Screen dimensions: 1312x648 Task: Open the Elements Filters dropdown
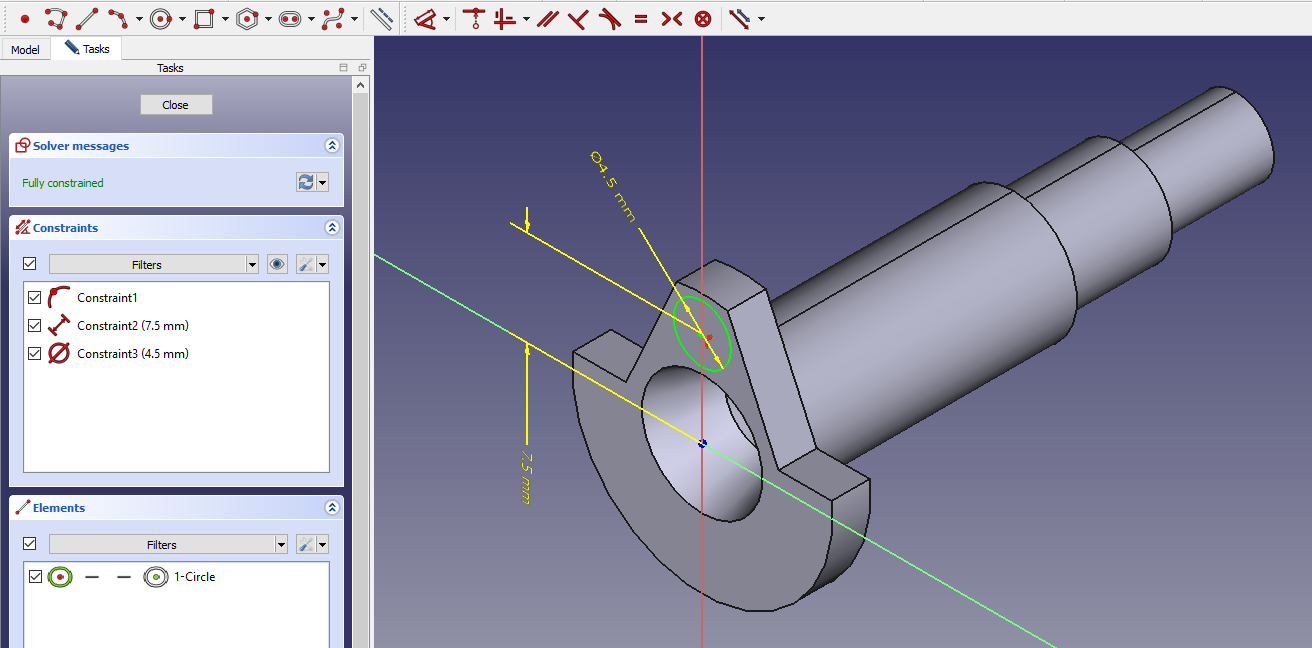168,544
